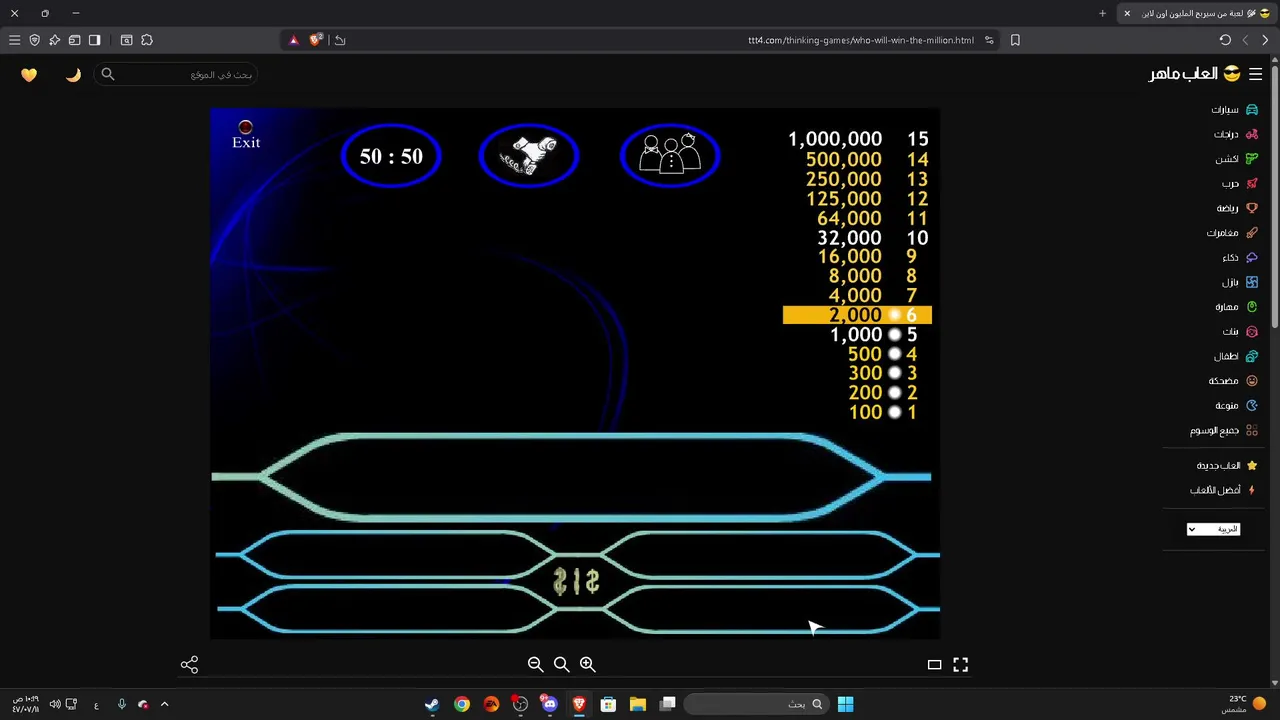Open Windows Start menu
Image resolution: width=1280 pixels, height=720 pixels.
pos(845,704)
